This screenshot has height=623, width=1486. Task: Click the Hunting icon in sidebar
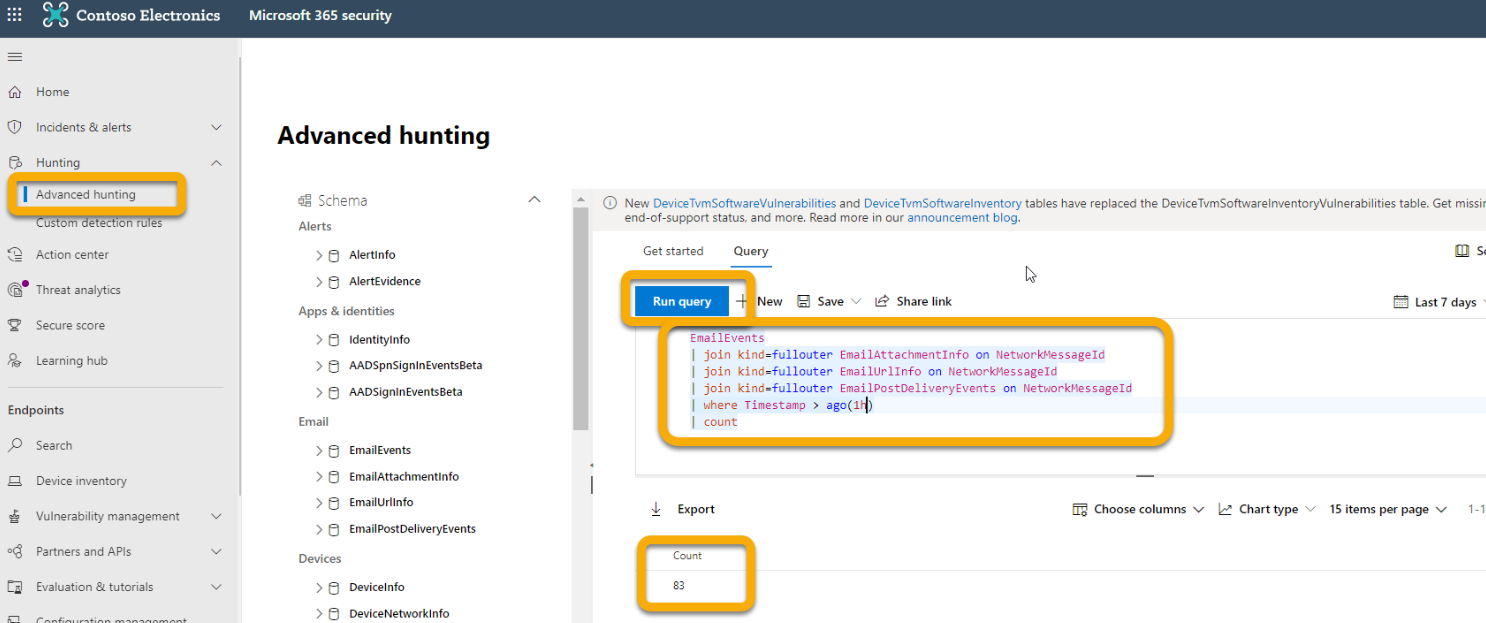[15, 162]
